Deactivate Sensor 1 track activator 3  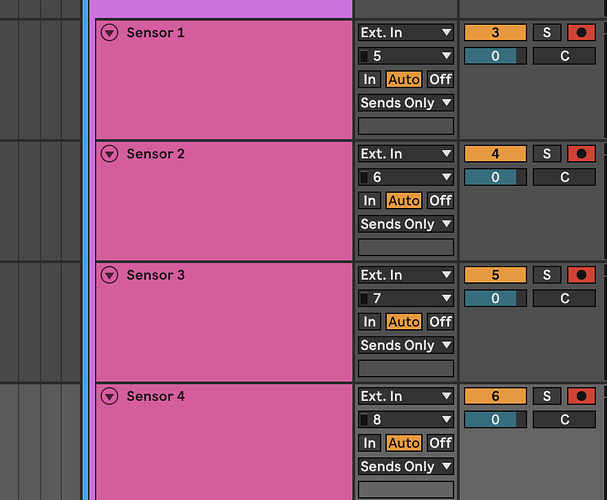pyautogui.click(x=495, y=33)
